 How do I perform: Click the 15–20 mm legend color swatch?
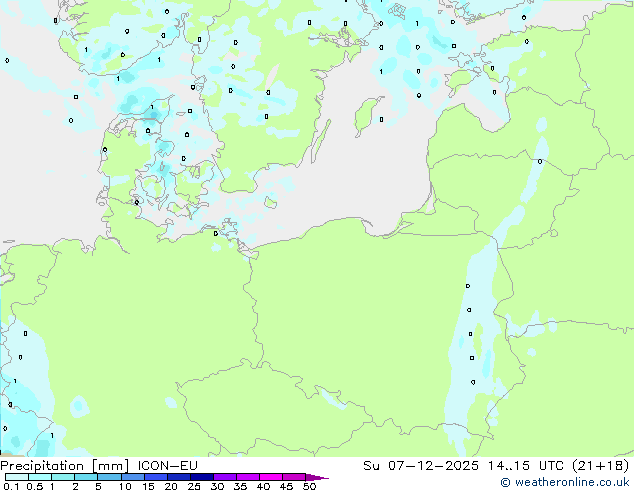156,477
